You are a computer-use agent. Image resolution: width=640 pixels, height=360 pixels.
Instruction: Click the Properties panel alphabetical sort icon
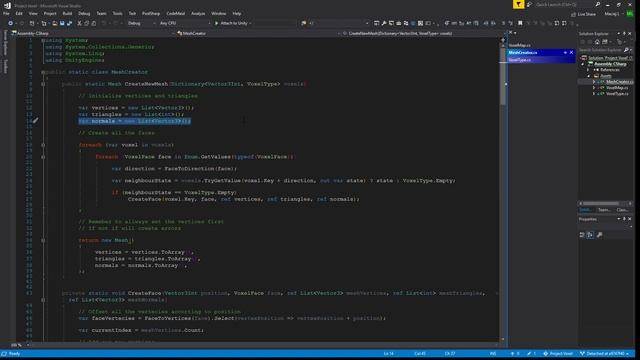[x=590, y=235]
